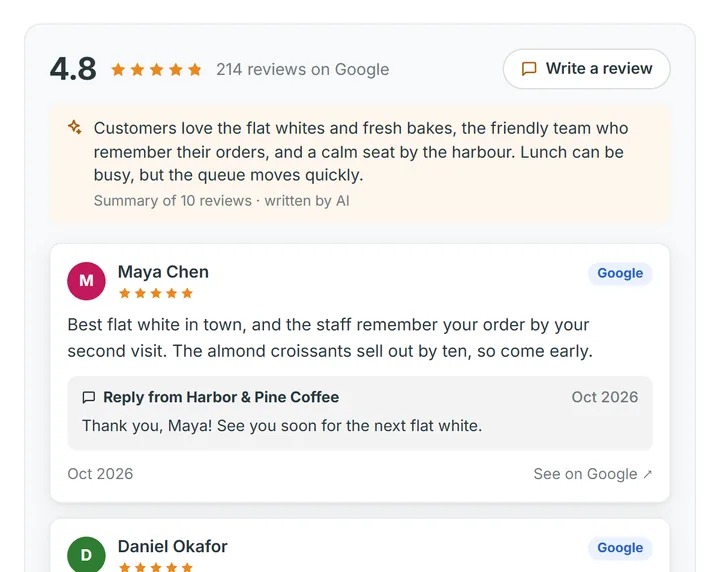The width and height of the screenshot is (720, 572).
Task: Click Daniel Okafor's green D avatar
Action: click(x=86, y=555)
